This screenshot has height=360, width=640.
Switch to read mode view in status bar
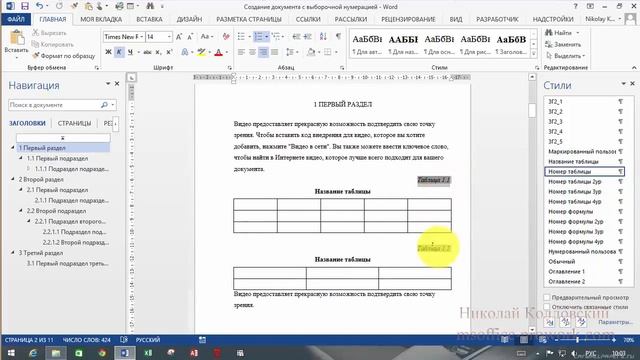pyautogui.click(x=505, y=340)
